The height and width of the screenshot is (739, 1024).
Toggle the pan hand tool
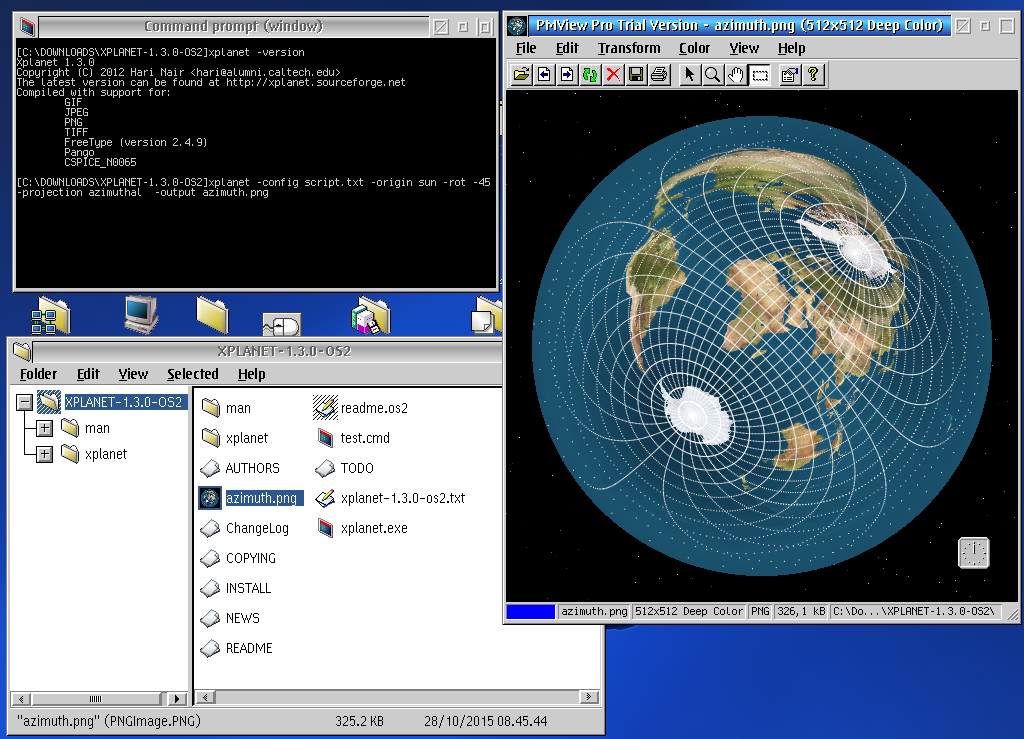click(736, 74)
